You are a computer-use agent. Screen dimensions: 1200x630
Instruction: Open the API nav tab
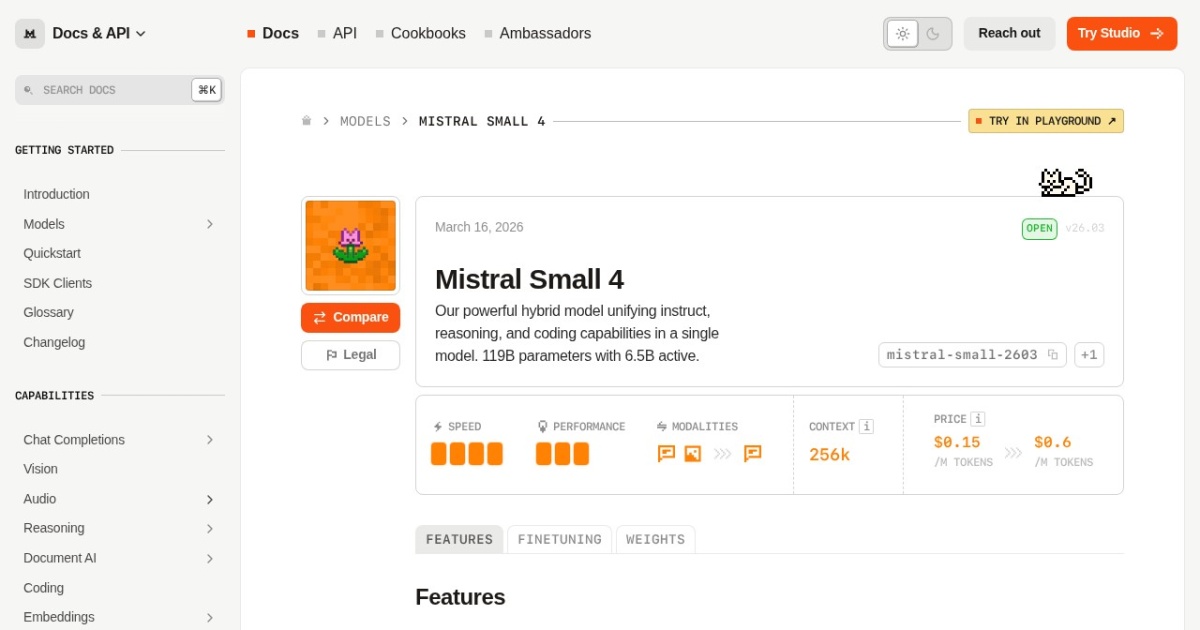(x=337, y=33)
